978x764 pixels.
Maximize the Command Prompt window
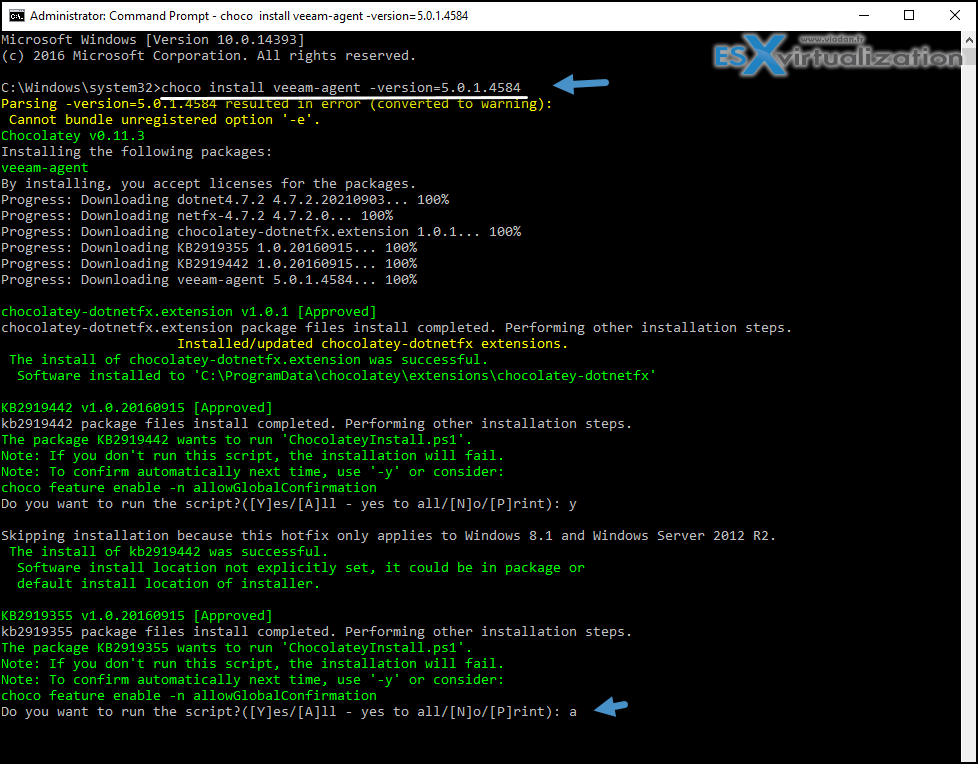909,16
